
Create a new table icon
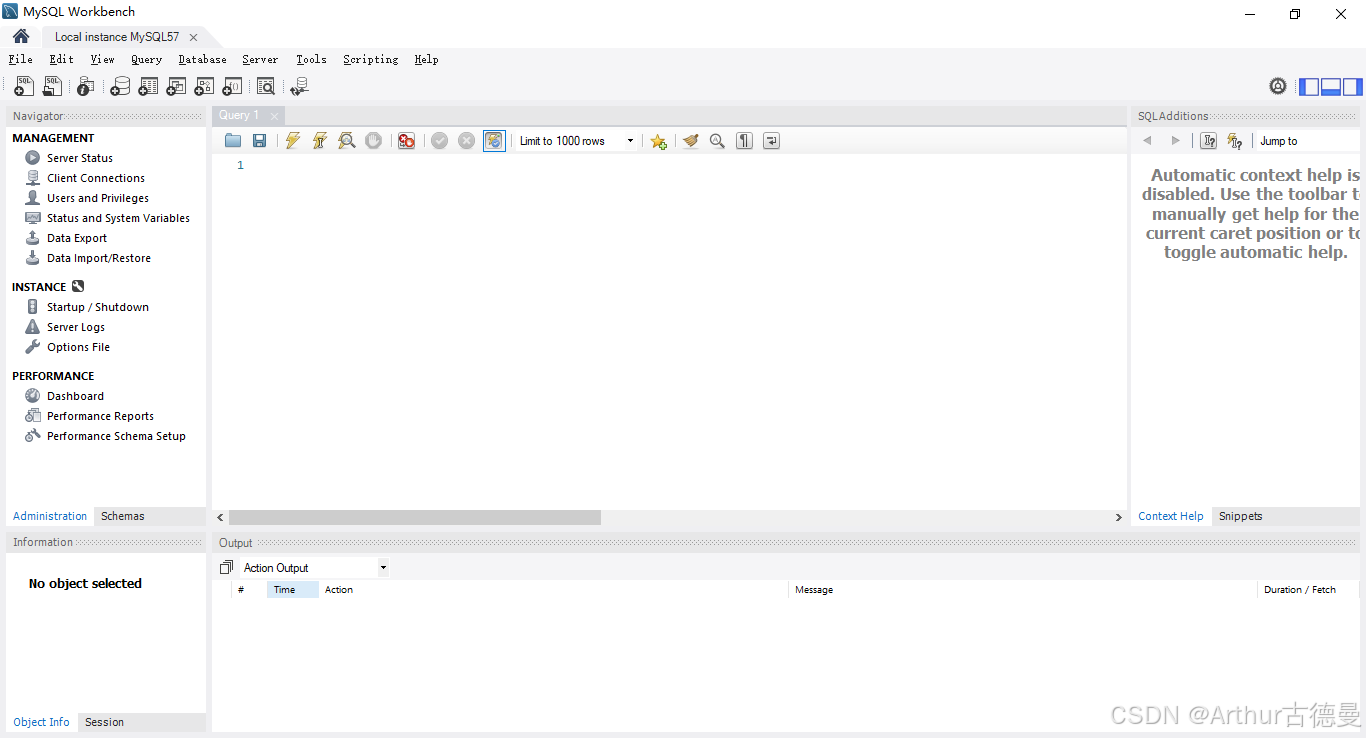click(148, 87)
